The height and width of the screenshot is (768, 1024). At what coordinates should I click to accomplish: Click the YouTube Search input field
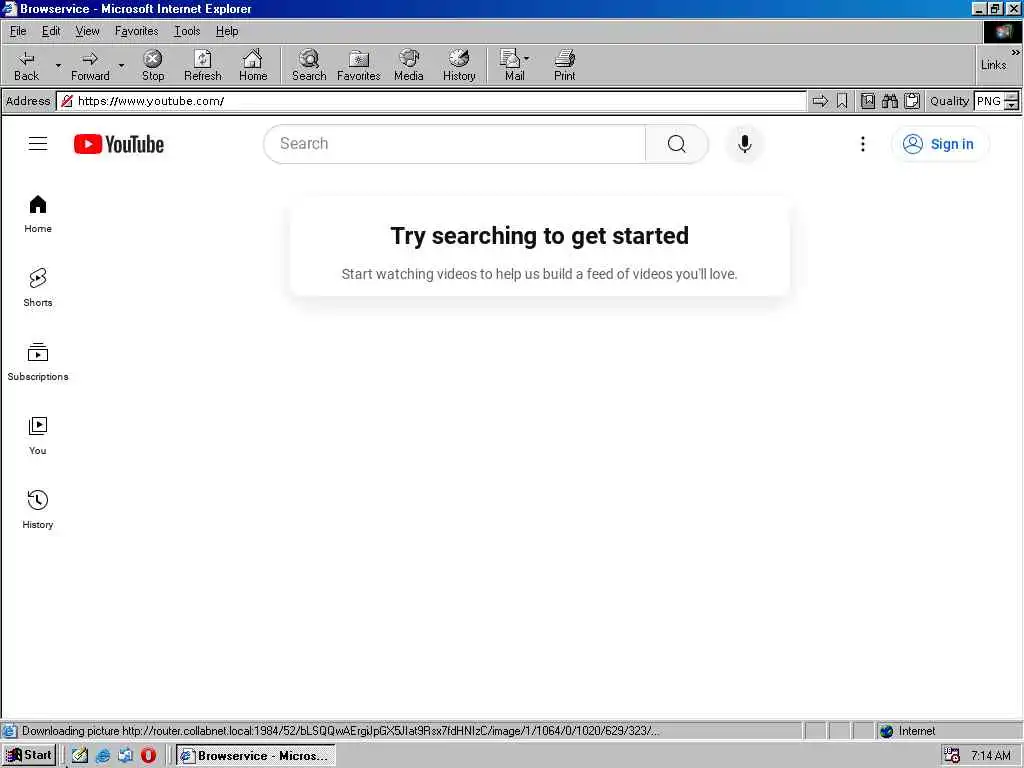(455, 144)
